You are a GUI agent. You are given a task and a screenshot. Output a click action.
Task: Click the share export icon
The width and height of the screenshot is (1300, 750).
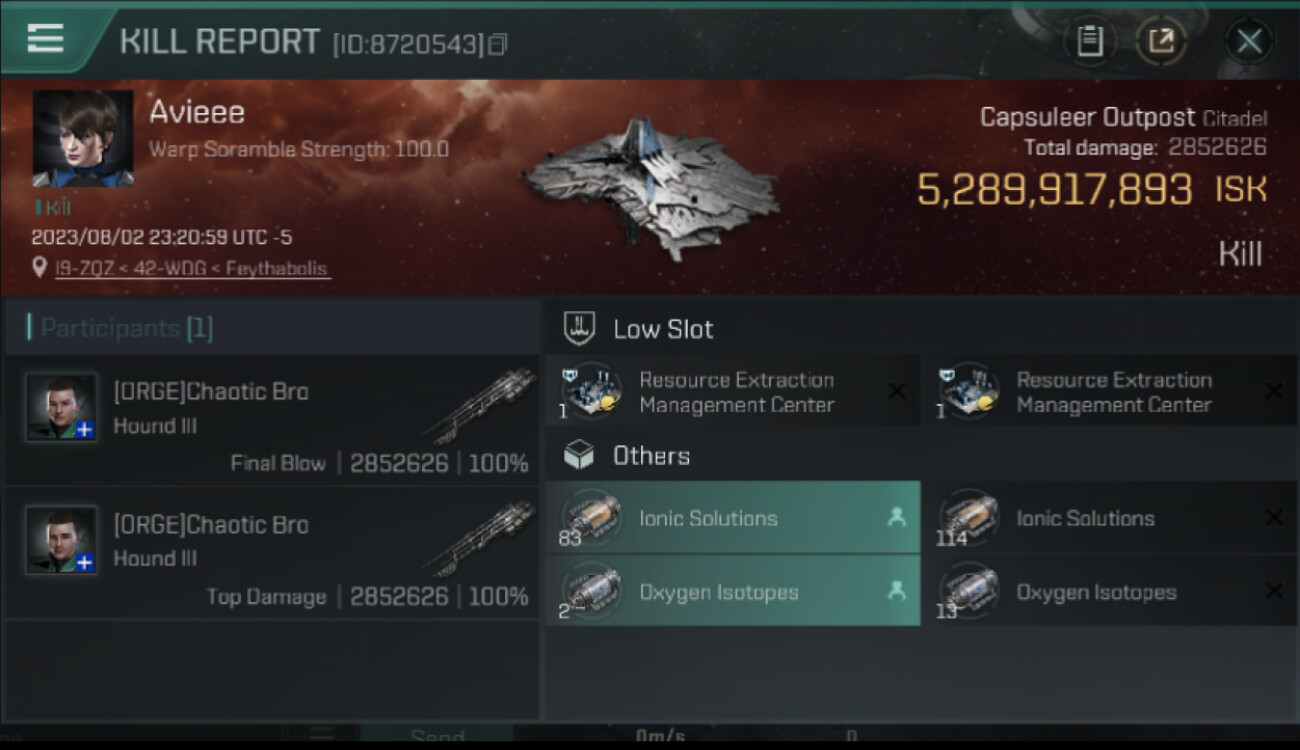click(1160, 41)
